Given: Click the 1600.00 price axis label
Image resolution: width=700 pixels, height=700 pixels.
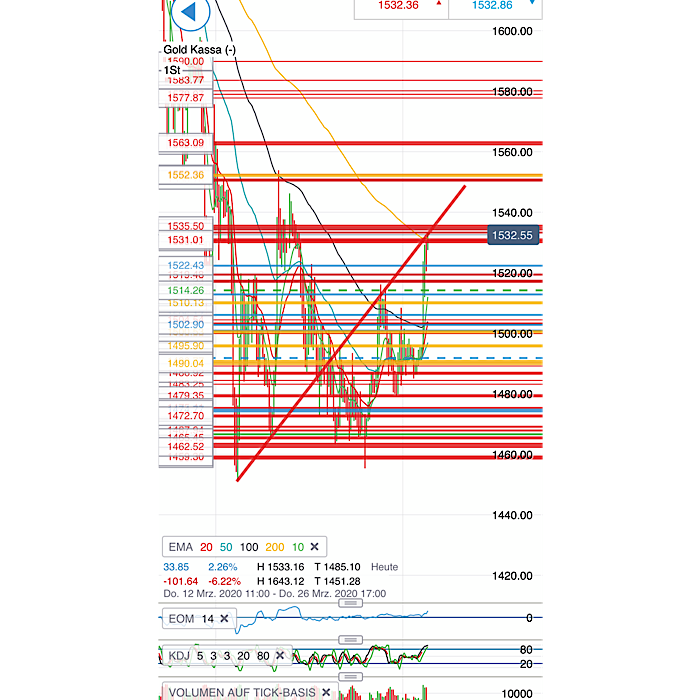Looking at the screenshot, I should pos(512,31).
